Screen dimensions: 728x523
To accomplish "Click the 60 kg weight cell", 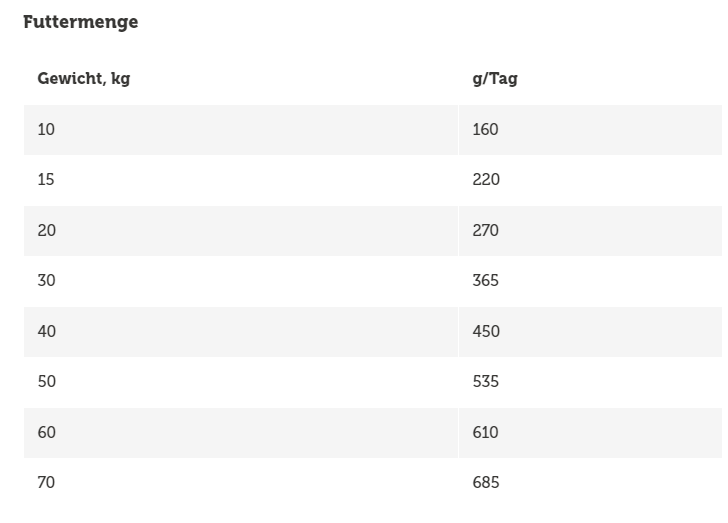I will [46, 432].
